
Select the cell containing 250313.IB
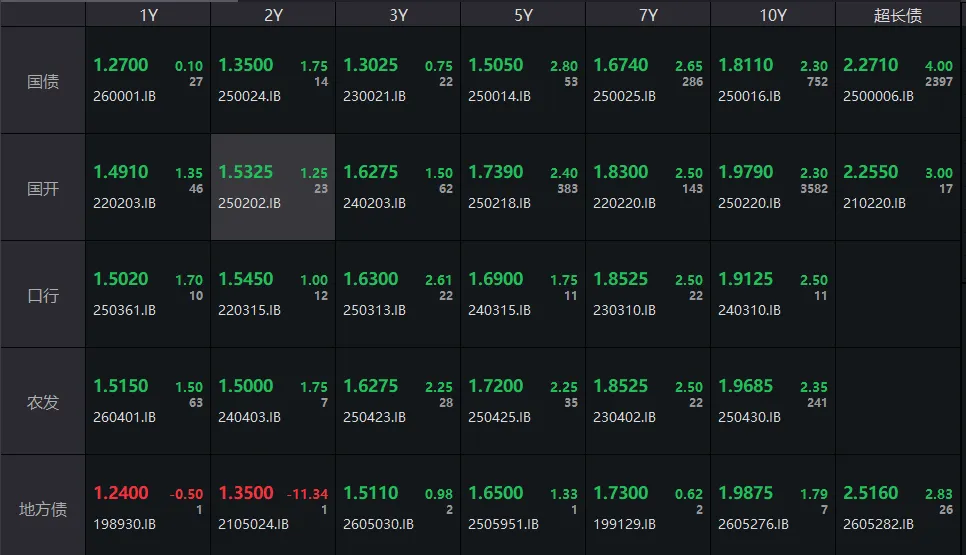point(397,295)
